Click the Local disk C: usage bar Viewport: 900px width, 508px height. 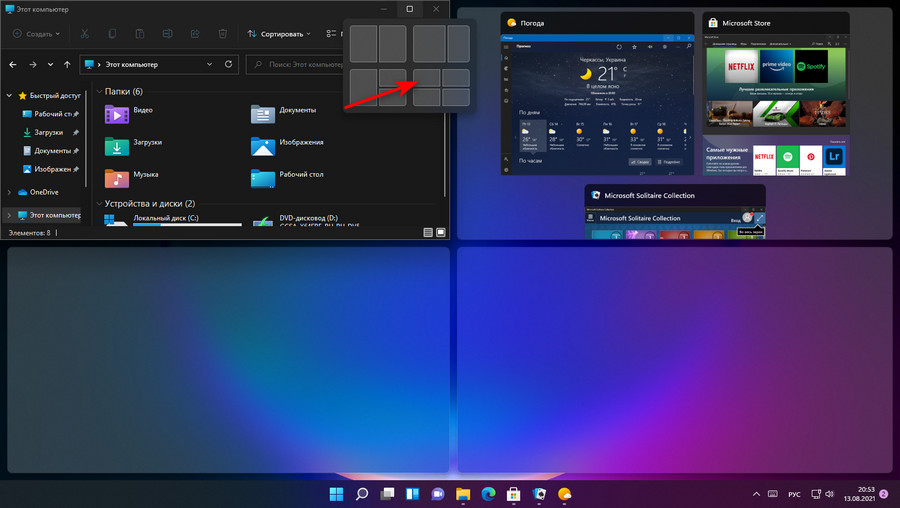187,224
